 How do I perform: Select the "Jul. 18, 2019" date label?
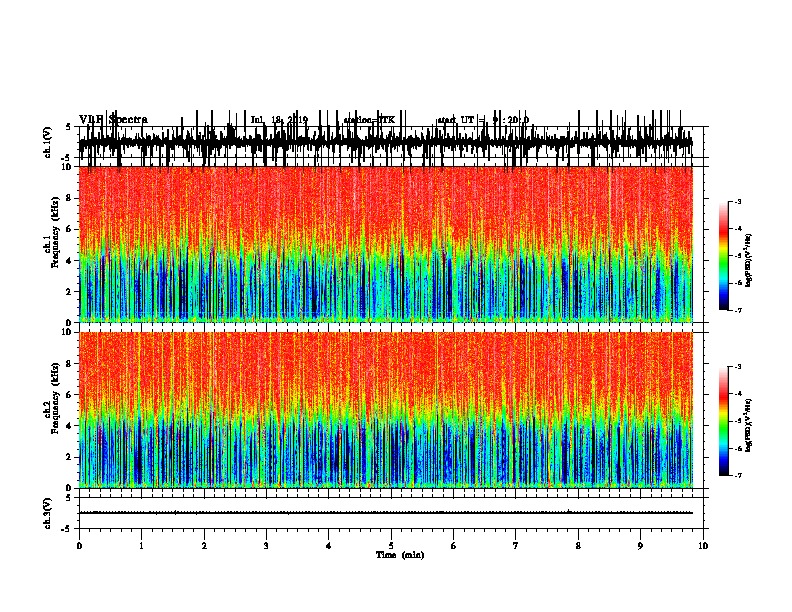point(279,120)
